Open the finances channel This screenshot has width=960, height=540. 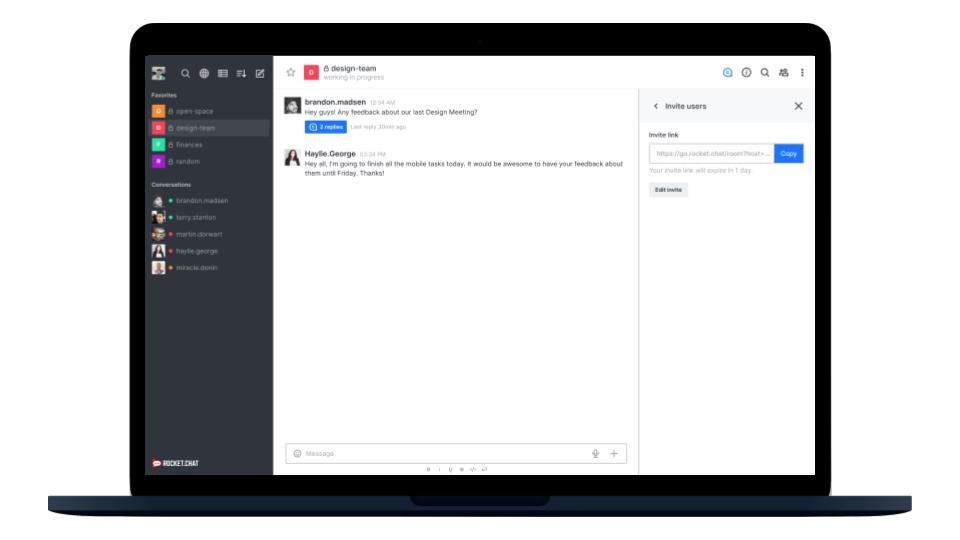coord(209,144)
